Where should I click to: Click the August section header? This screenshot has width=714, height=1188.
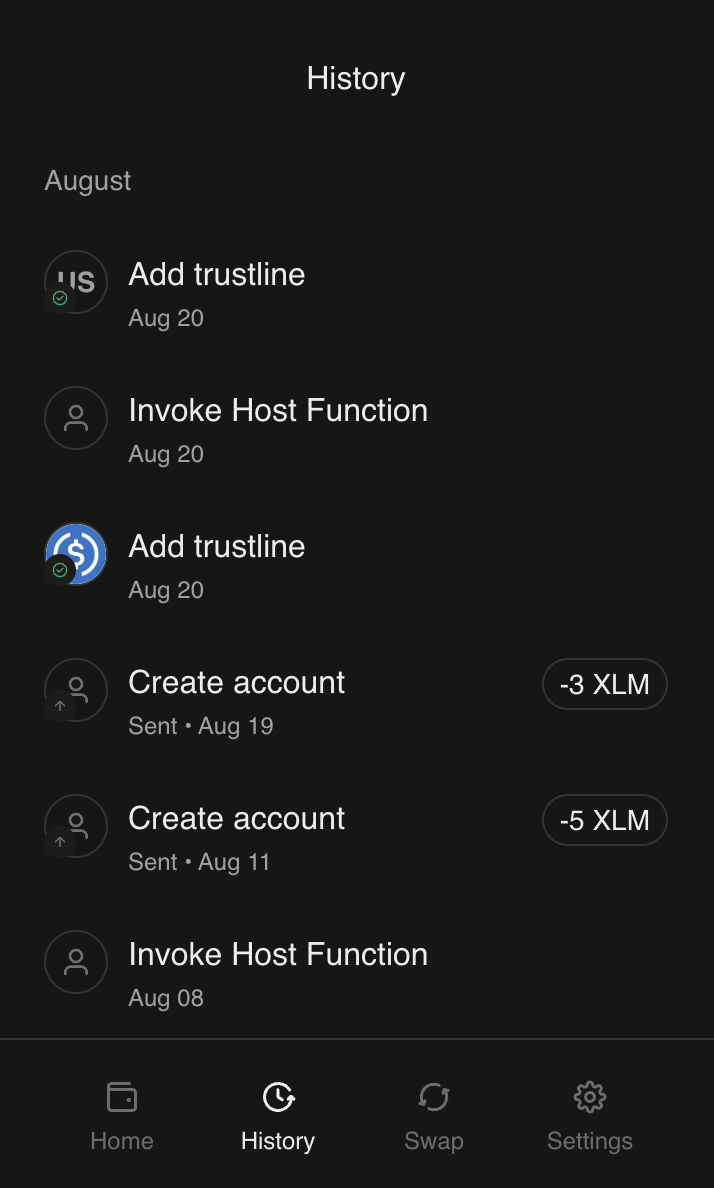pyautogui.click(x=88, y=181)
